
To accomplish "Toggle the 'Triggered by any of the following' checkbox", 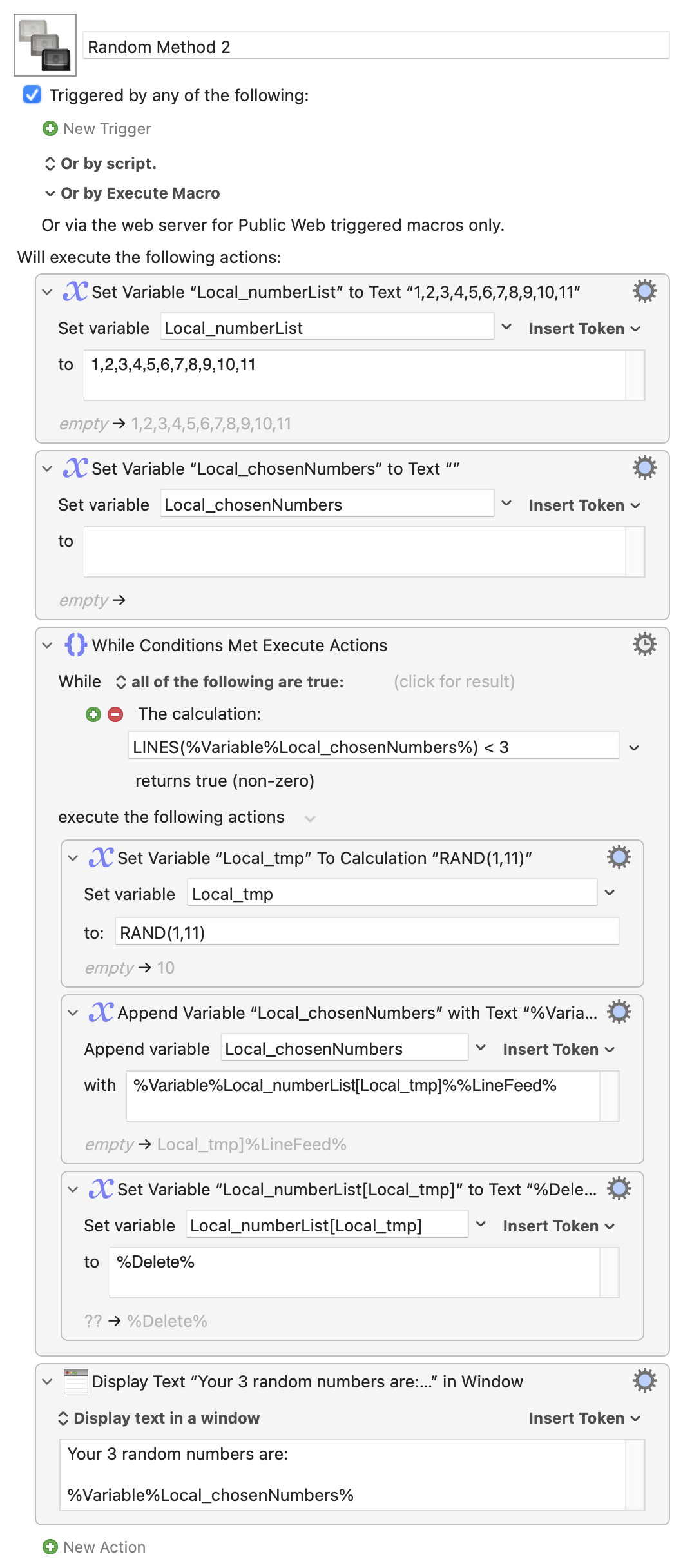I will click(32, 95).
